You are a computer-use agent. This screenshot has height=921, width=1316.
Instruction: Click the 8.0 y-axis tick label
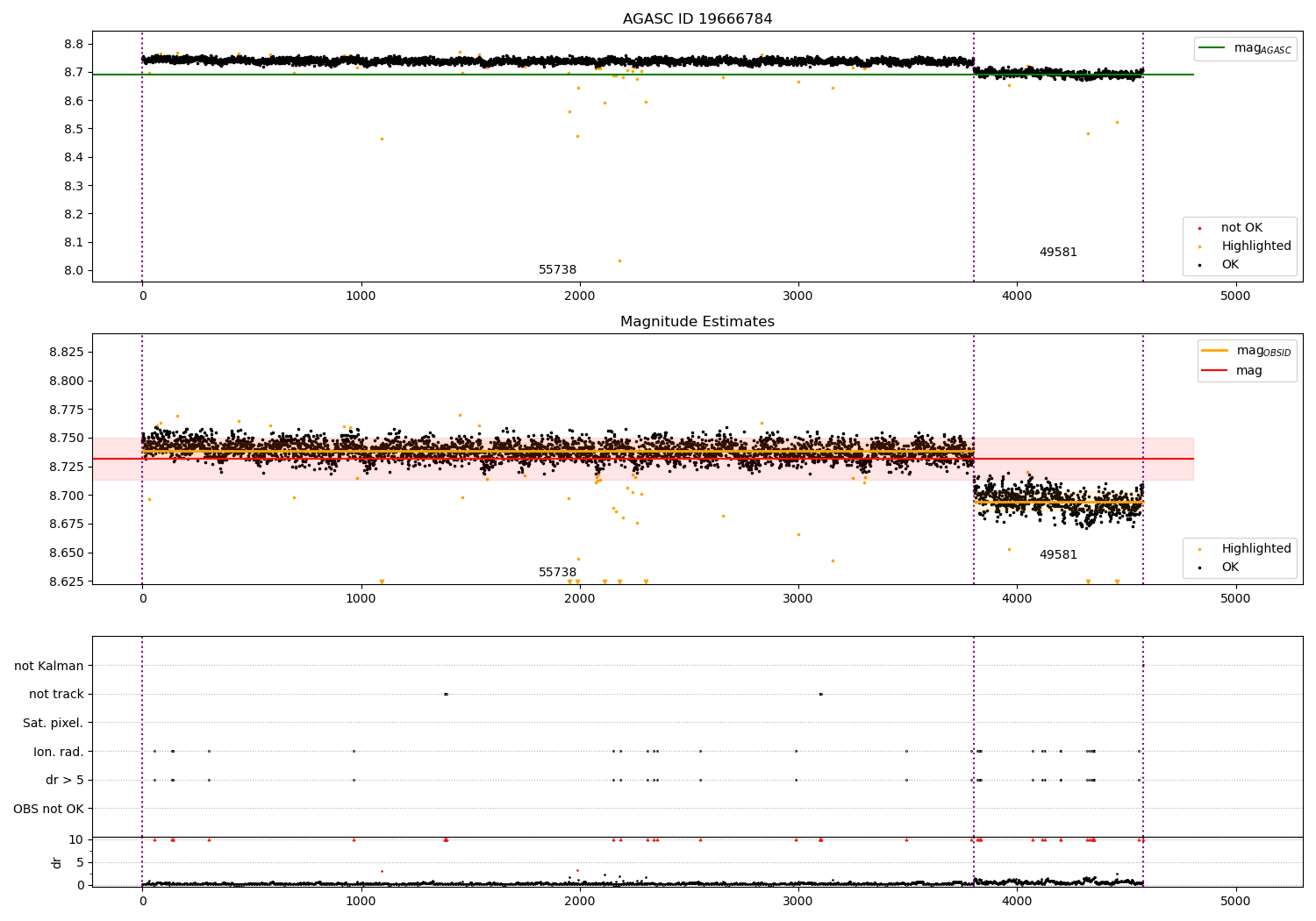click(x=74, y=271)
